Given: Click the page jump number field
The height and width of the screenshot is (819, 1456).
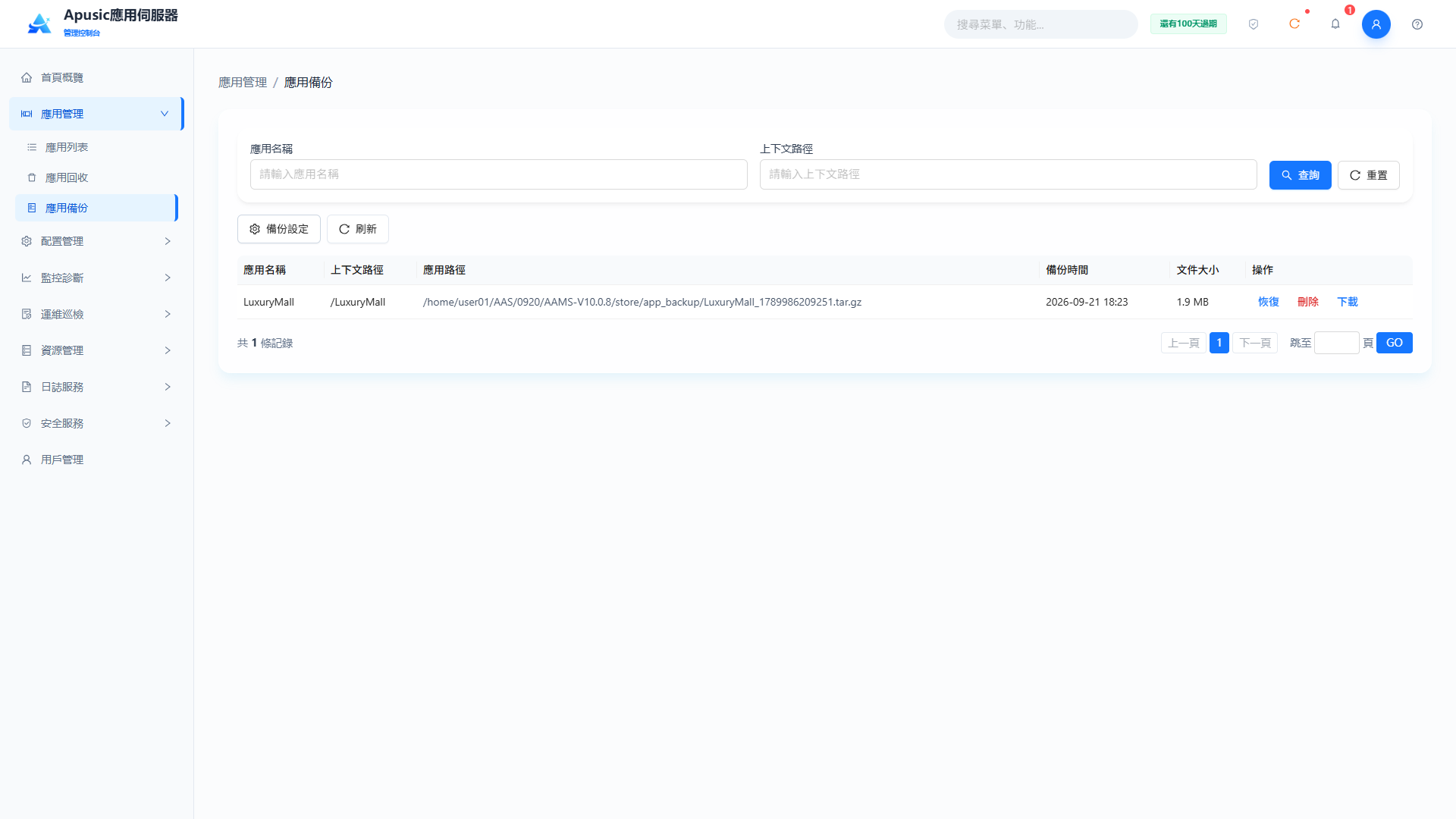Looking at the screenshot, I should click(1336, 343).
